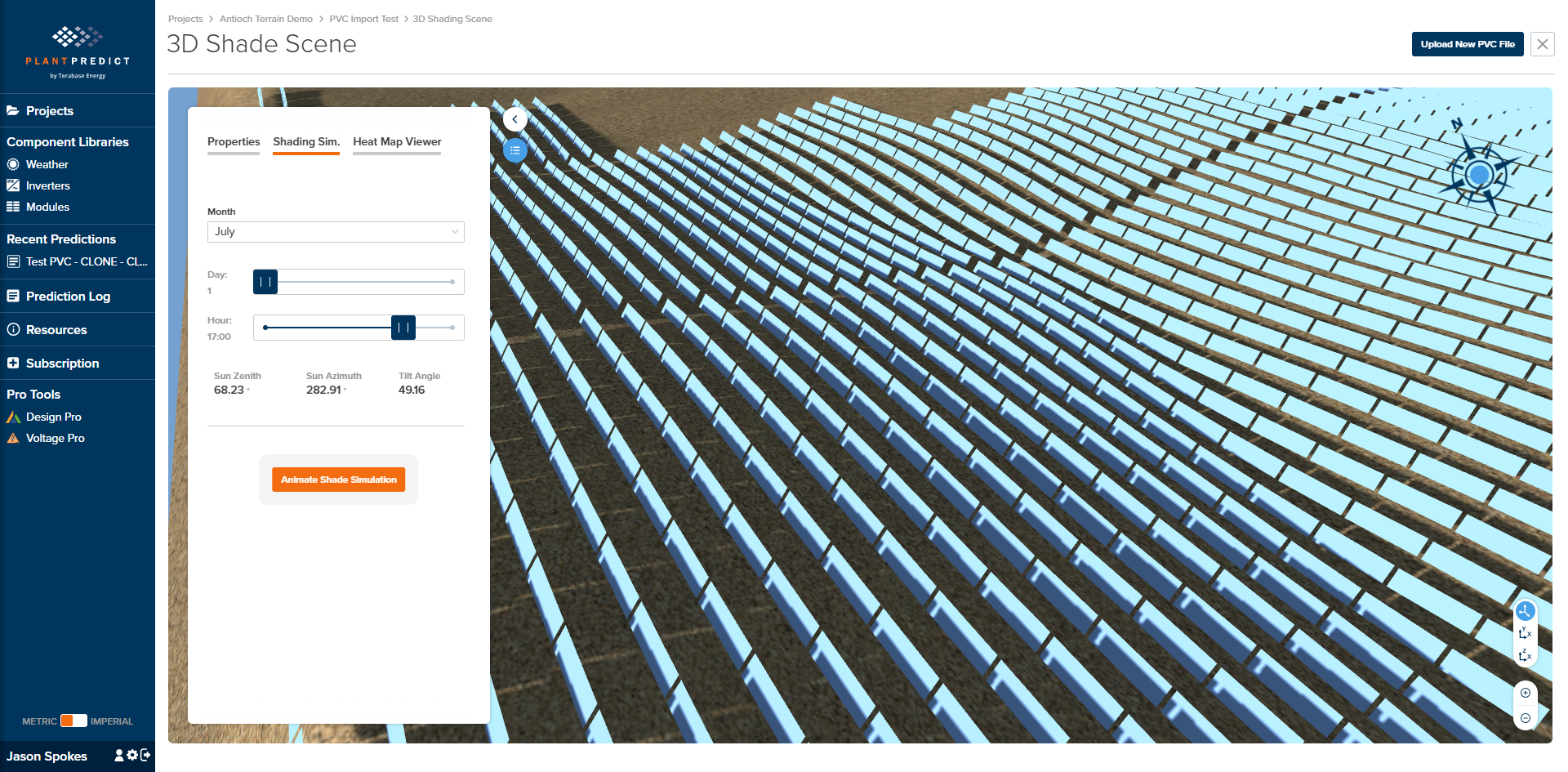Image resolution: width=1568 pixels, height=772 pixels.
Task: Switch to the Shading Sim. tab
Action: point(306,143)
